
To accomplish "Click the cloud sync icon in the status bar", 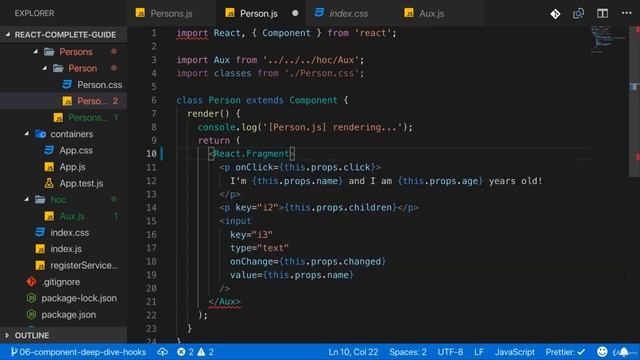I will pyautogui.click(x=162, y=352).
